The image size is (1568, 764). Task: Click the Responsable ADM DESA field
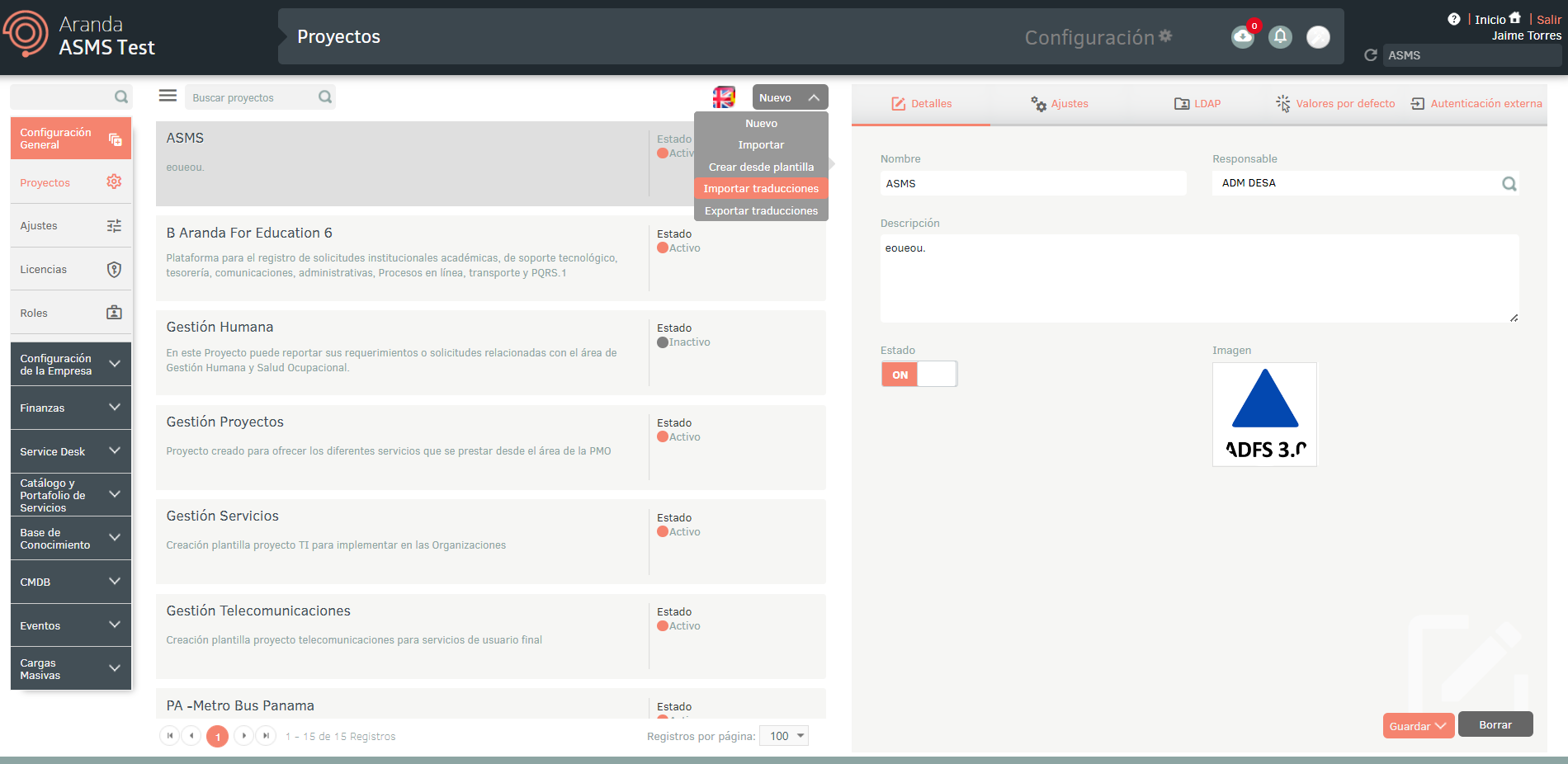(x=1365, y=183)
